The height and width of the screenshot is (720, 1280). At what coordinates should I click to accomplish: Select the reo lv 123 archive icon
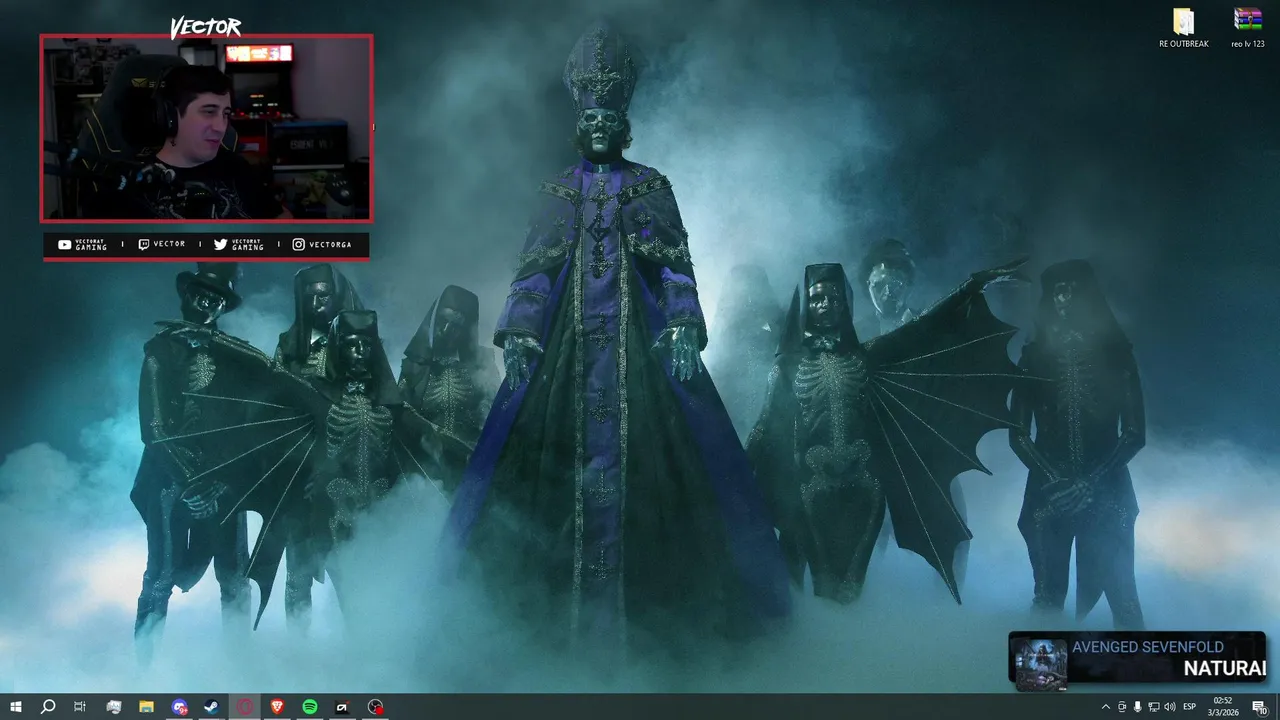(x=1247, y=29)
